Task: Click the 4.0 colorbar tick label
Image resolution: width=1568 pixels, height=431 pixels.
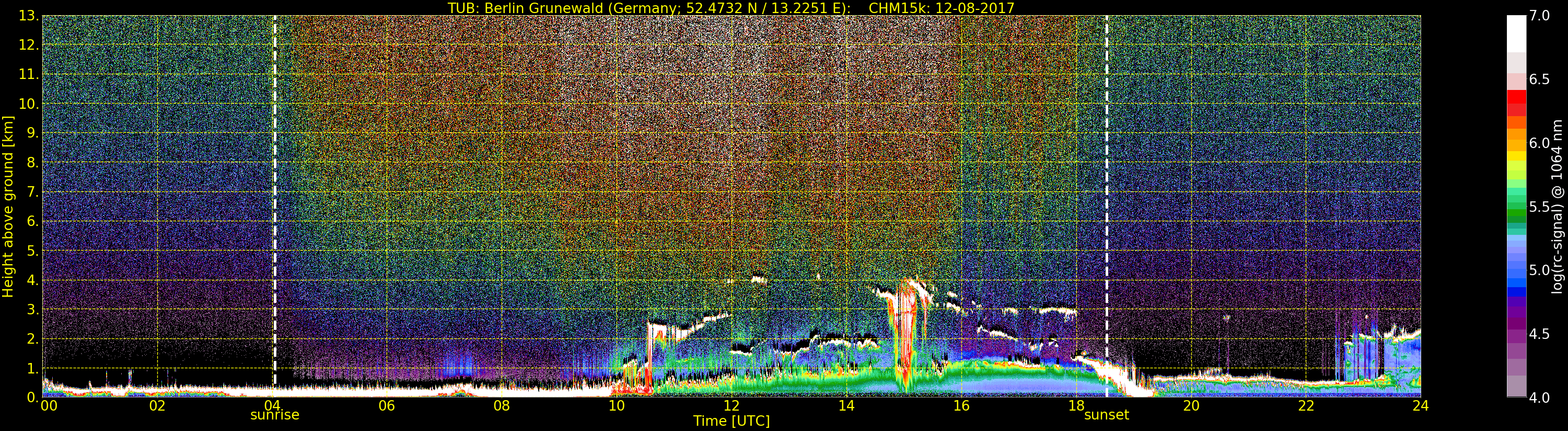Action: [x=1540, y=398]
